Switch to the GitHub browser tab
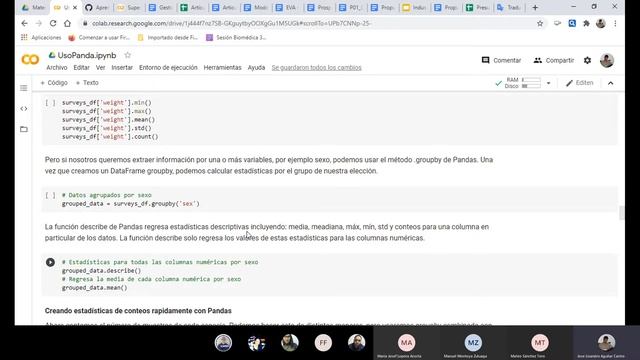 [x=97, y=7]
